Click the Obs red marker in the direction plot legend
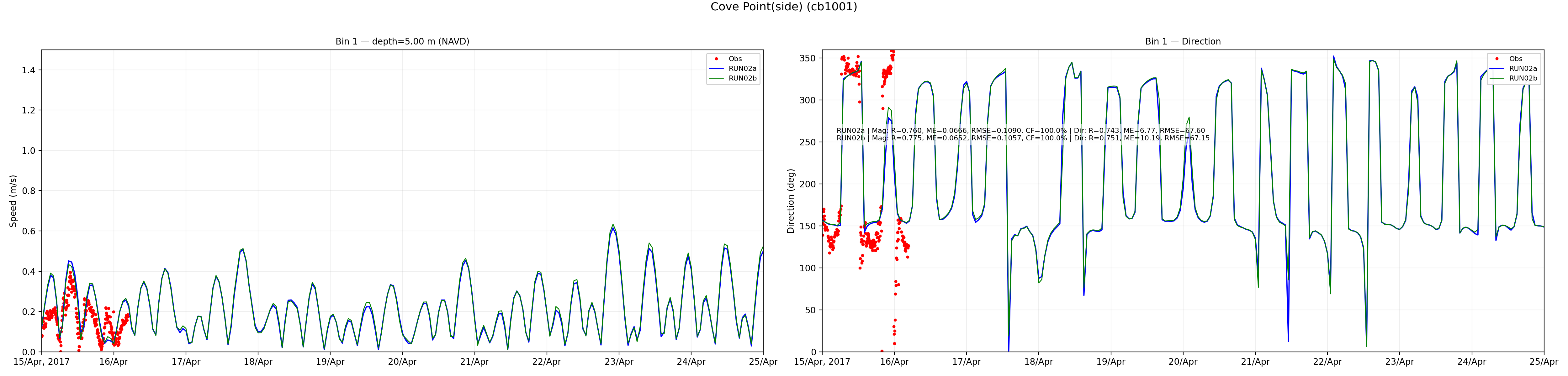The height and width of the screenshot is (376, 1568). click(x=1497, y=59)
